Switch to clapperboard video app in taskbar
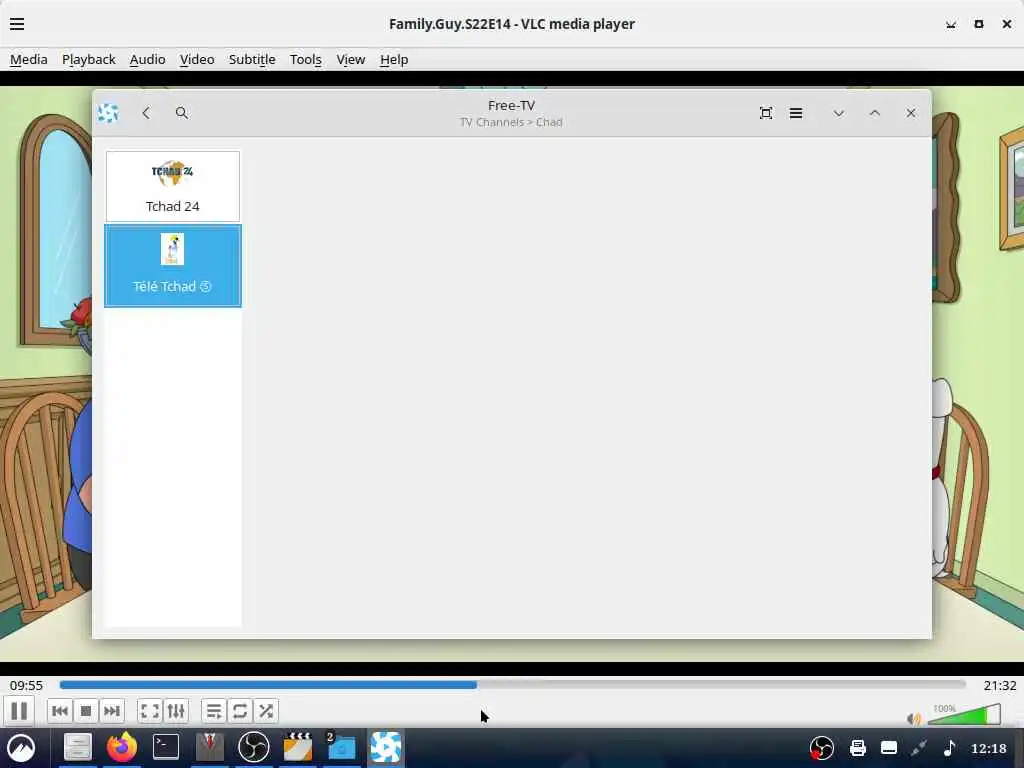1024x768 pixels. pyautogui.click(x=298, y=747)
